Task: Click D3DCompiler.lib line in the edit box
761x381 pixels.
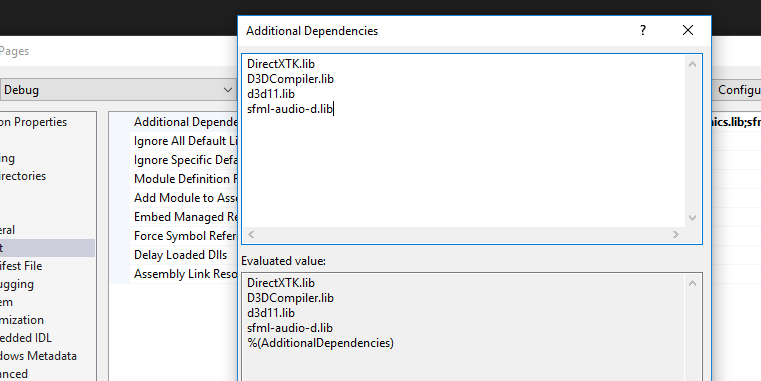Action: tap(290, 79)
